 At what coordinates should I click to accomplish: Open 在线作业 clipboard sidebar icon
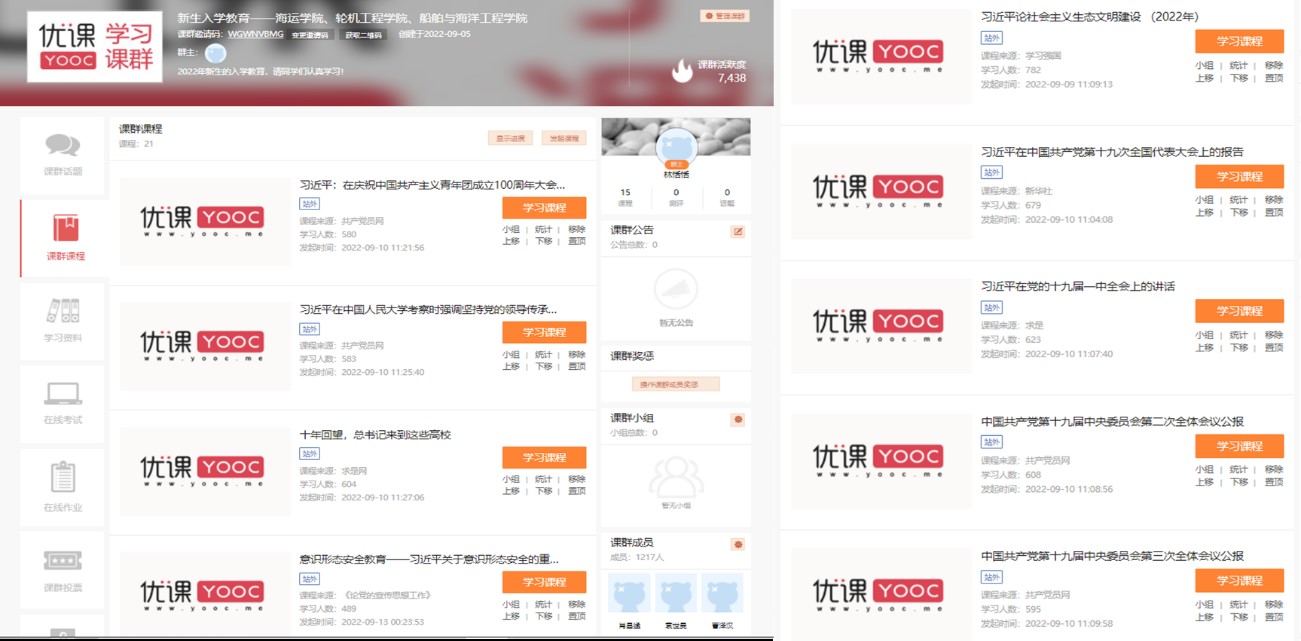62,478
